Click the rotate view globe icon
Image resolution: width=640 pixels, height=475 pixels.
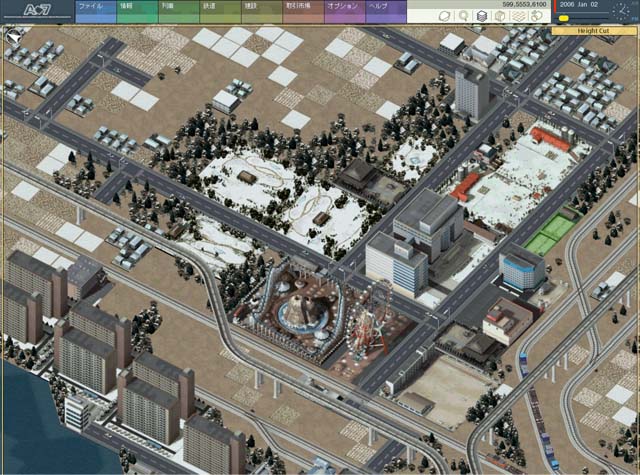(x=444, y=16)
